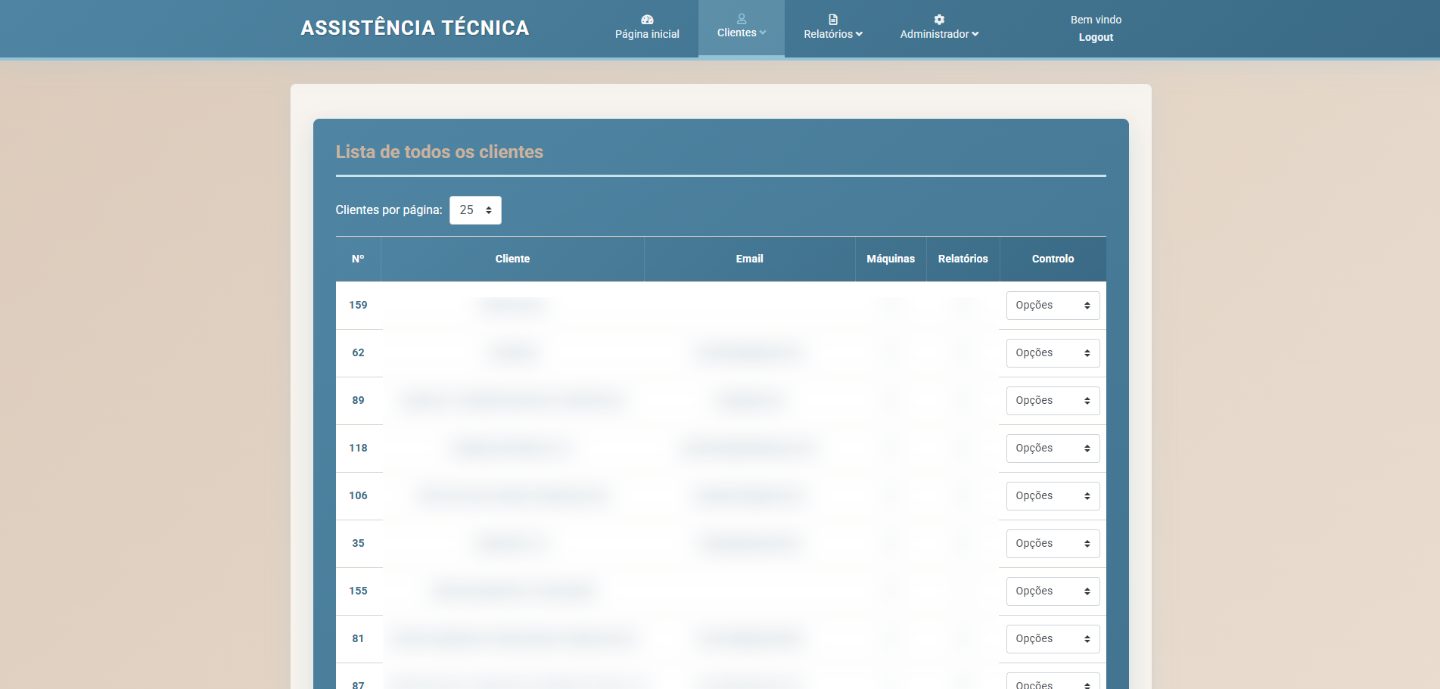The width and height of the screenshot is (1440, 689).
Task: Click client number 159 cell
Action: click(x=358, y=305)
